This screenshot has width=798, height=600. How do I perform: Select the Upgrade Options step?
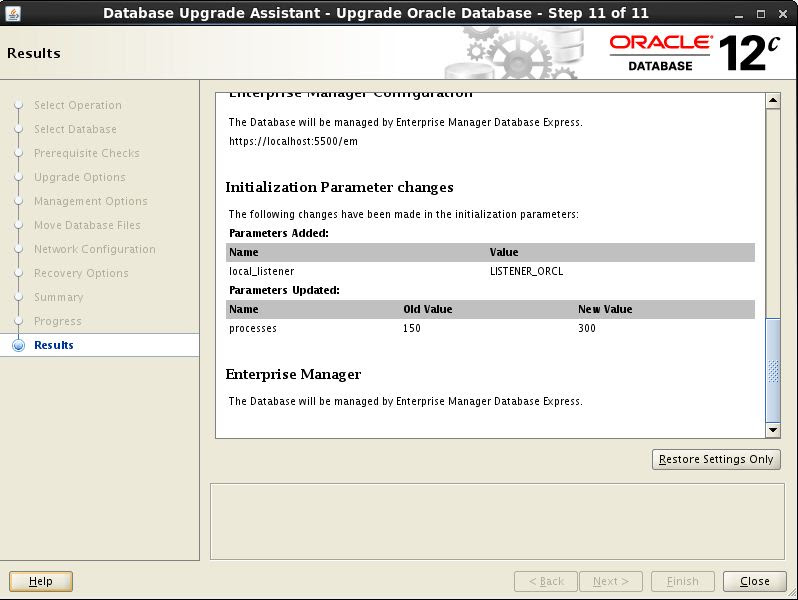coord(79,177)
